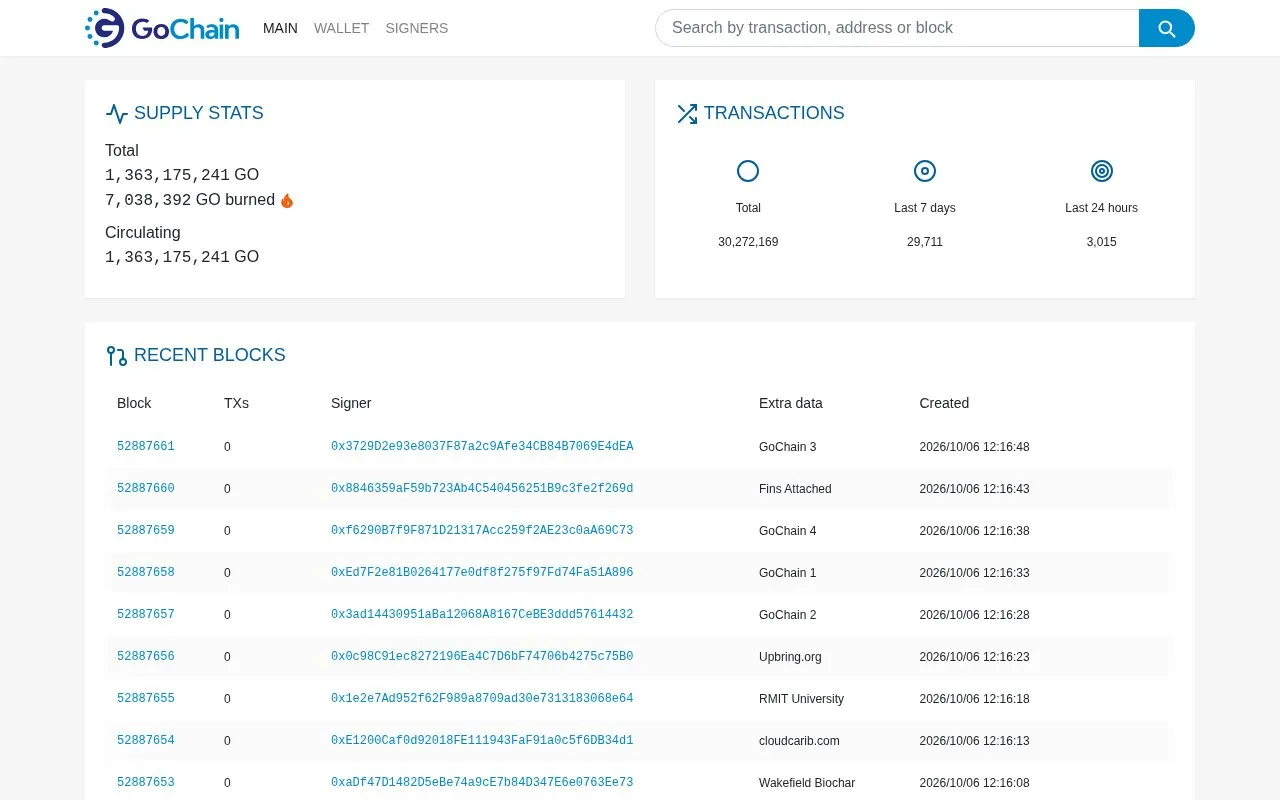The height and width of the screenshot is (800, 1280).
Task: Click the Supply Stats pulse icon
Action: [x=117, y=114]
